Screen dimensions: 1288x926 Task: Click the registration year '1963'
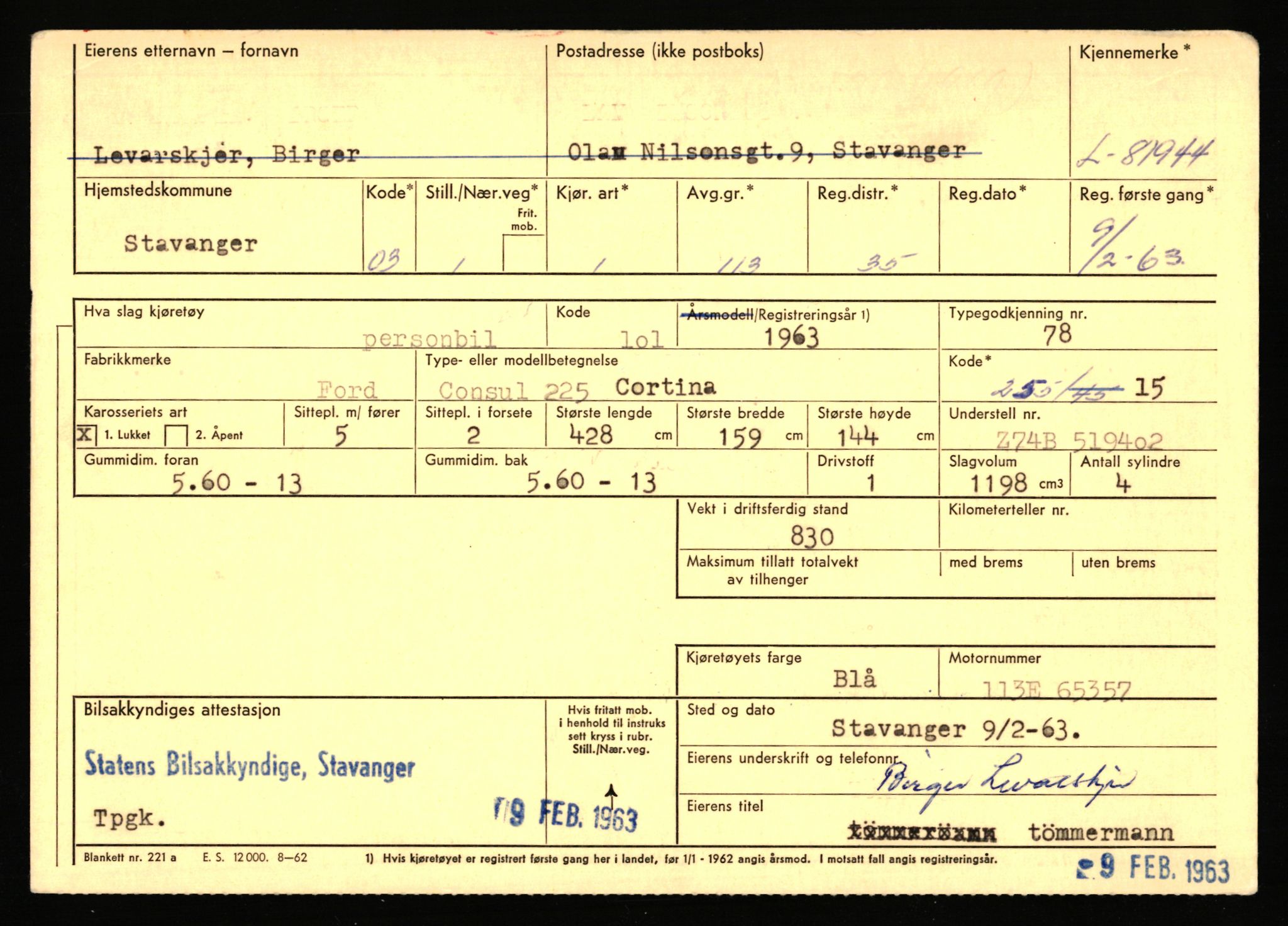point(791,338)
